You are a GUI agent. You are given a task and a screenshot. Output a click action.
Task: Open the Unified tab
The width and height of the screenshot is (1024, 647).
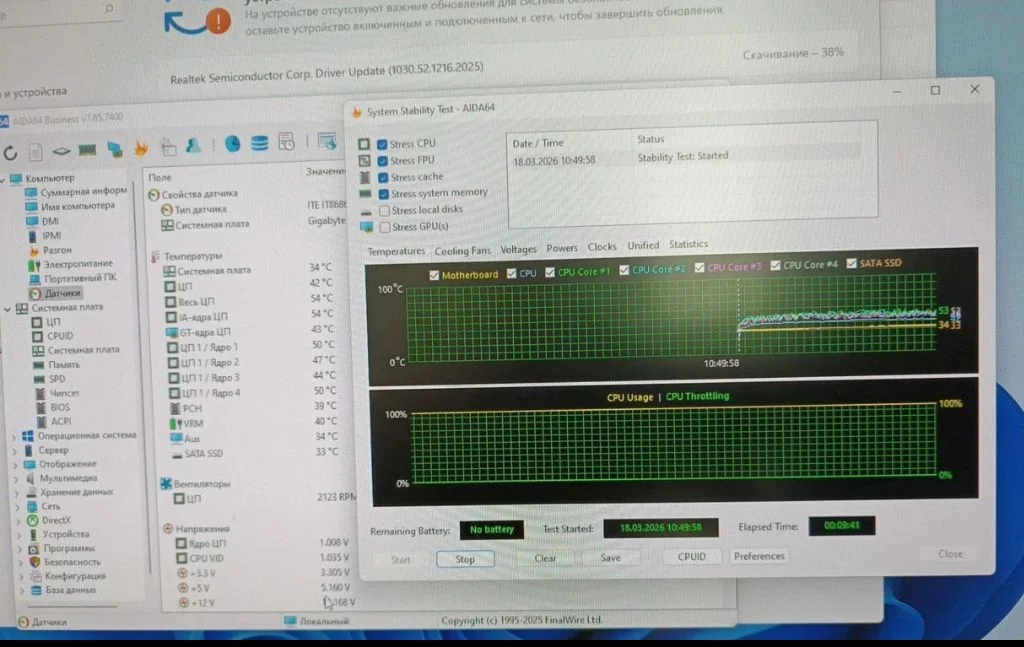point(643,245)
